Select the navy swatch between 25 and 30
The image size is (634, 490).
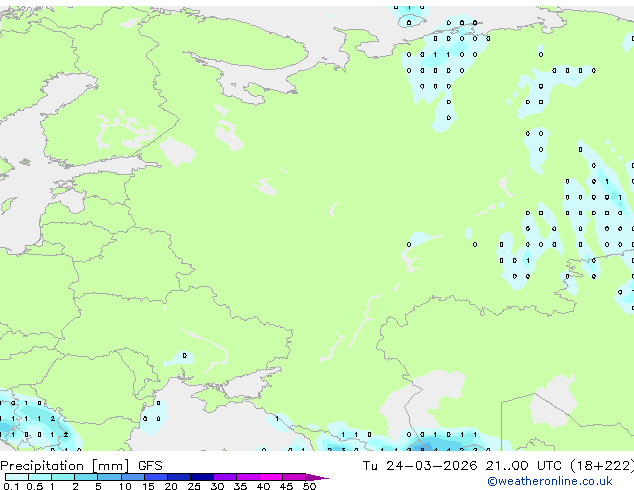coord(202,477)
